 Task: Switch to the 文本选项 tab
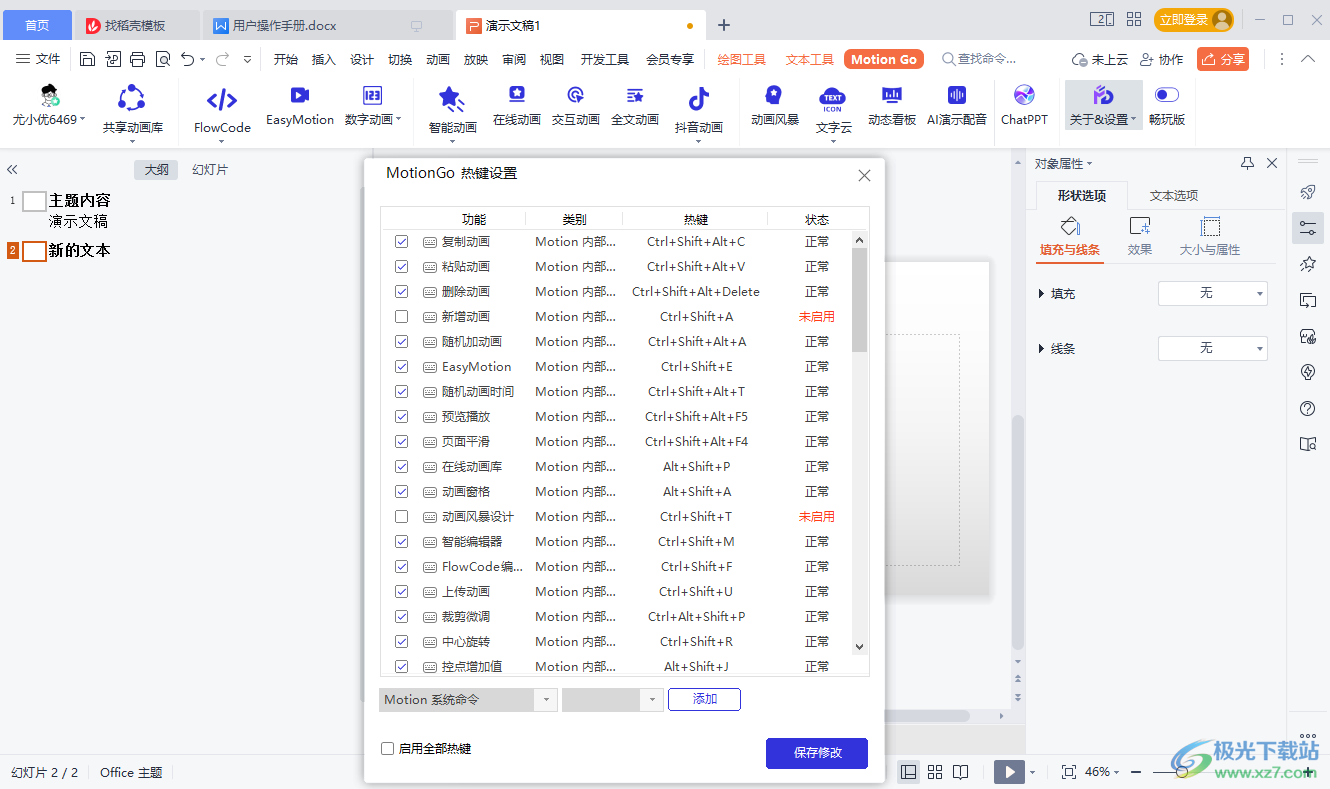[1174, 195]
